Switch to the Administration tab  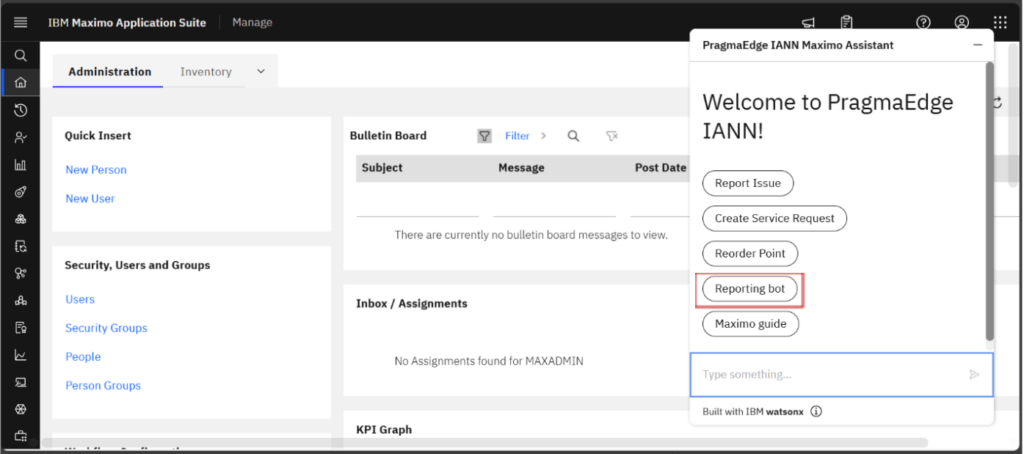coord(109,72)
